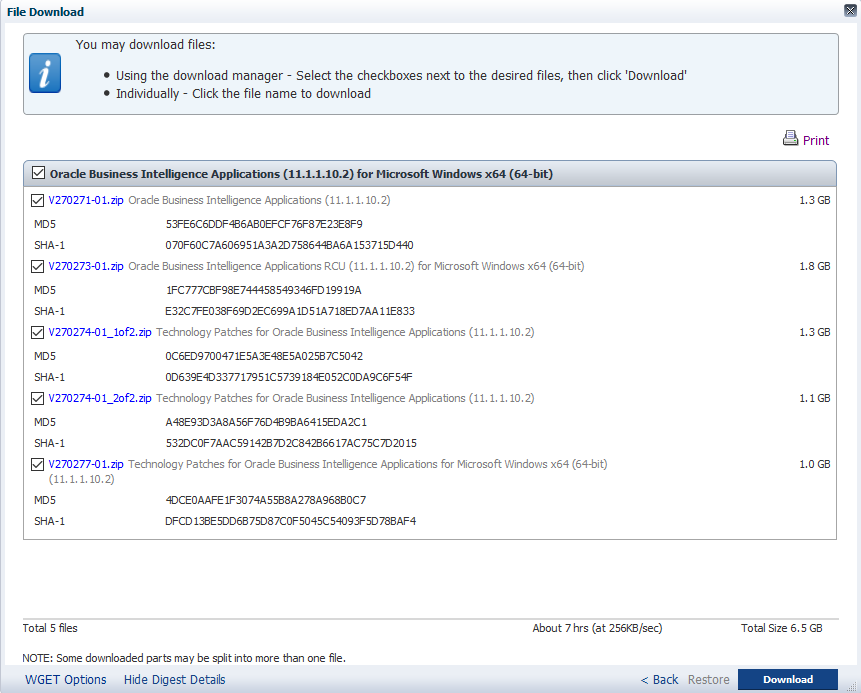Download V270274-01_2of2.zip individually
Viewport: 861px width, 693px height.
(x=100, y=398)
